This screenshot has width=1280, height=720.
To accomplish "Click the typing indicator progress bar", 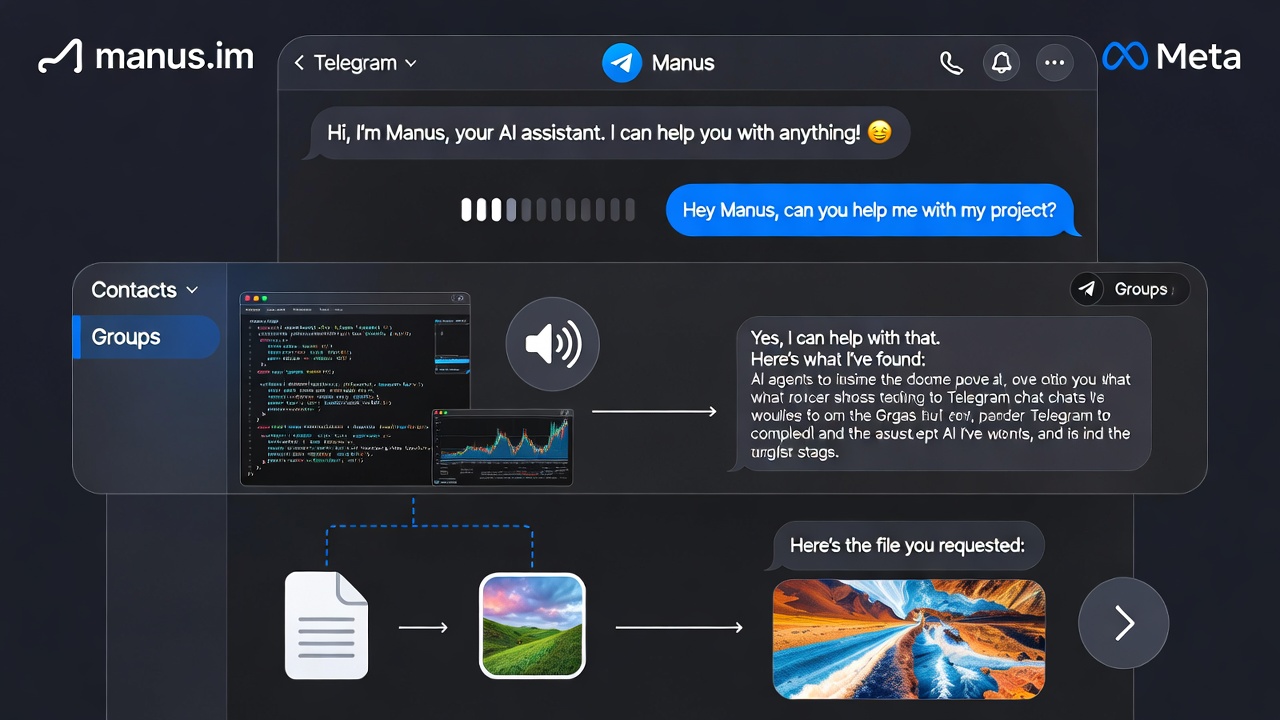I will pos(548,210).
